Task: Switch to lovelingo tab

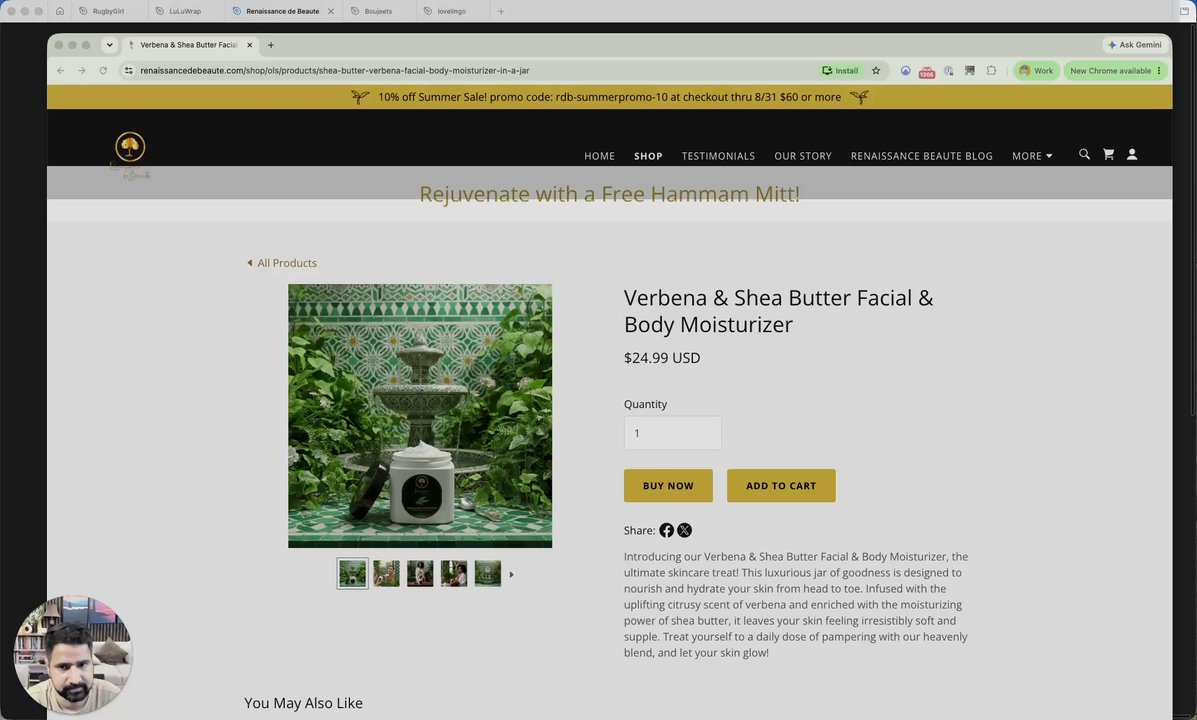Action: 451,11
